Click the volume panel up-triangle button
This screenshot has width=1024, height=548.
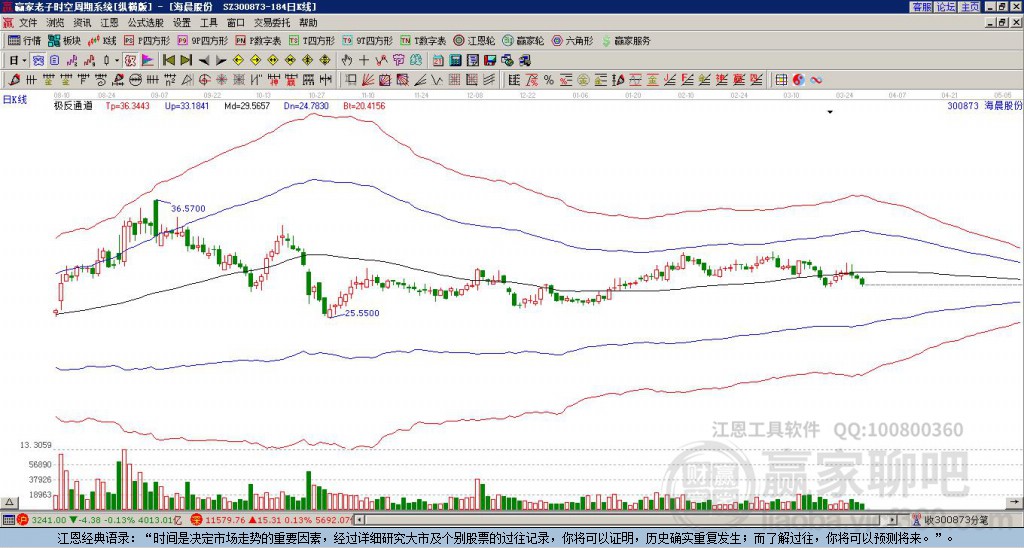pos(9,502)
